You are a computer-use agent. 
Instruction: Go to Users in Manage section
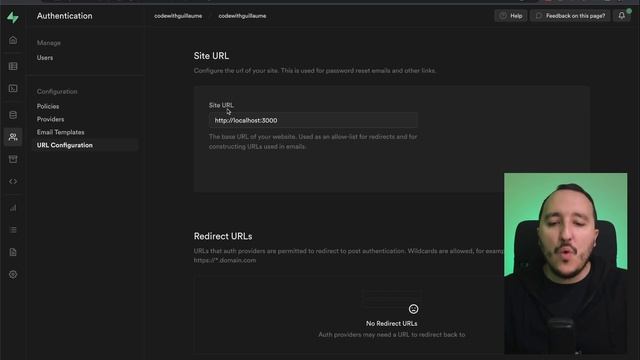45,58
